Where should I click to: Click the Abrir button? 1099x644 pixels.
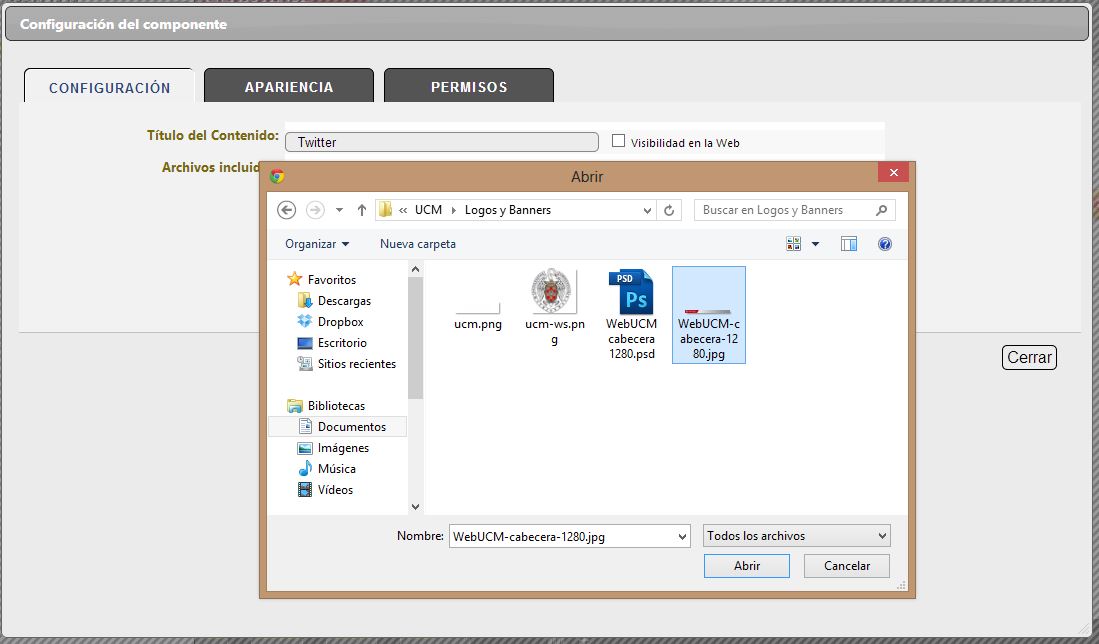(x=747, y=566)
